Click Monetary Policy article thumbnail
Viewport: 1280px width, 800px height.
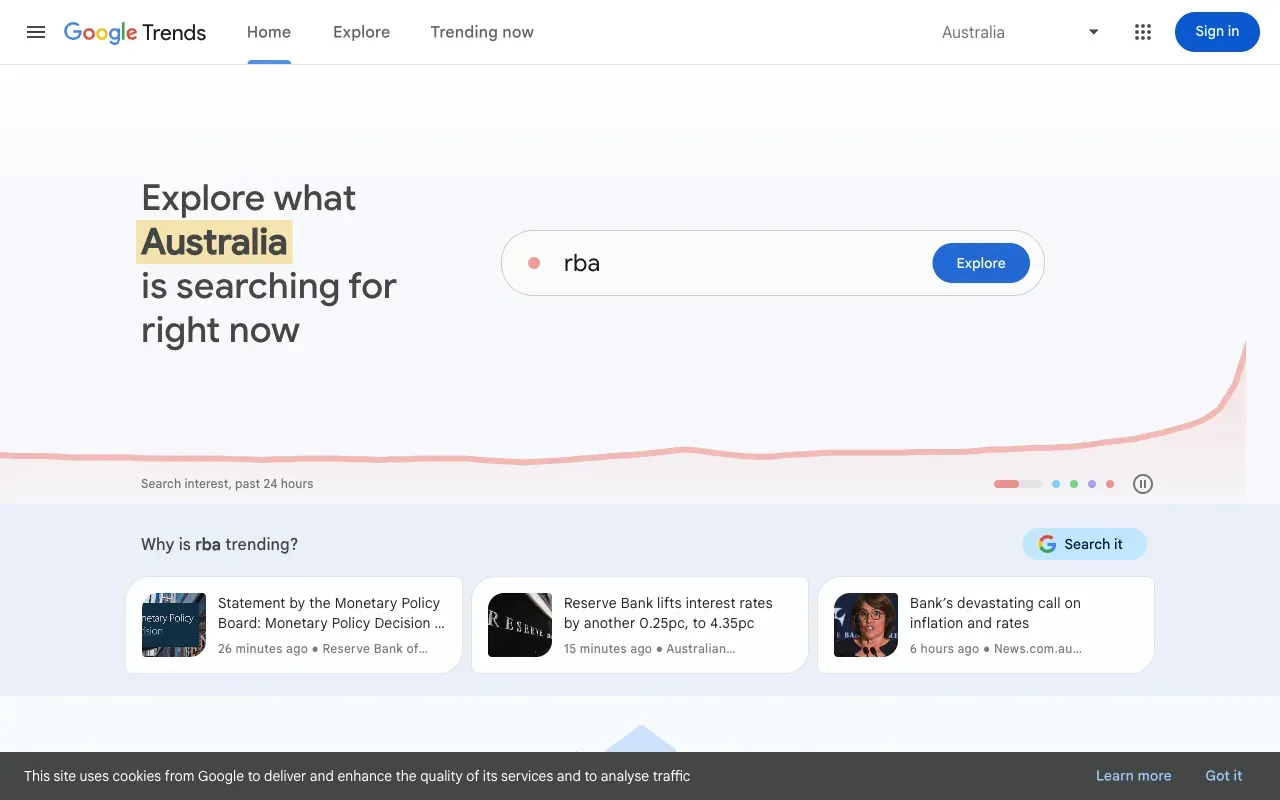pos(174,625)
